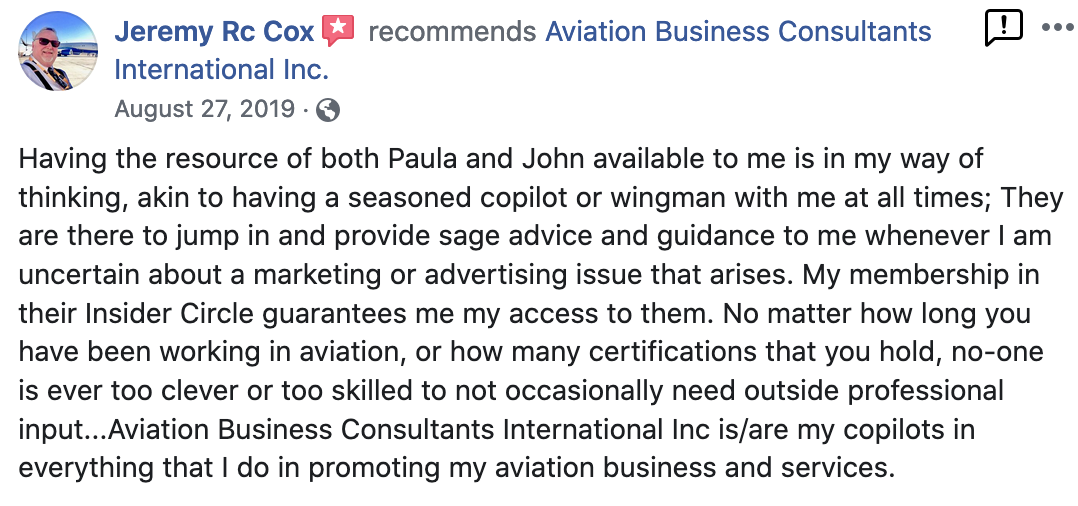Click the August 27, 2019 timestamp
Image resolution: width=1078 pixels, height=506 pixels.
(204, 109)
